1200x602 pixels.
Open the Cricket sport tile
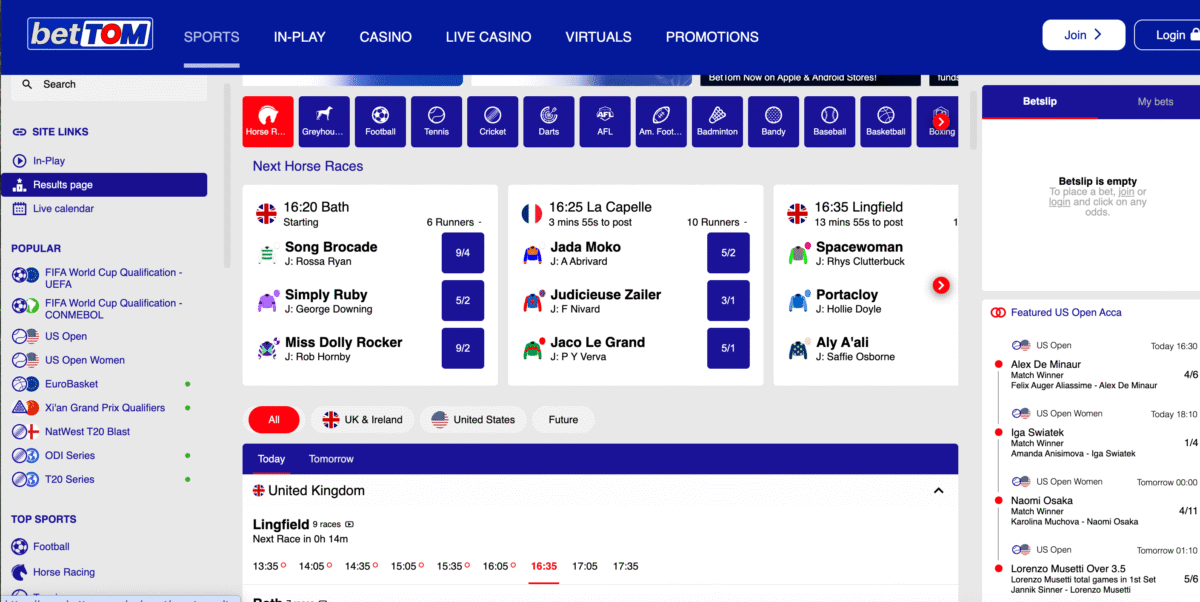(x=492, y=122)
